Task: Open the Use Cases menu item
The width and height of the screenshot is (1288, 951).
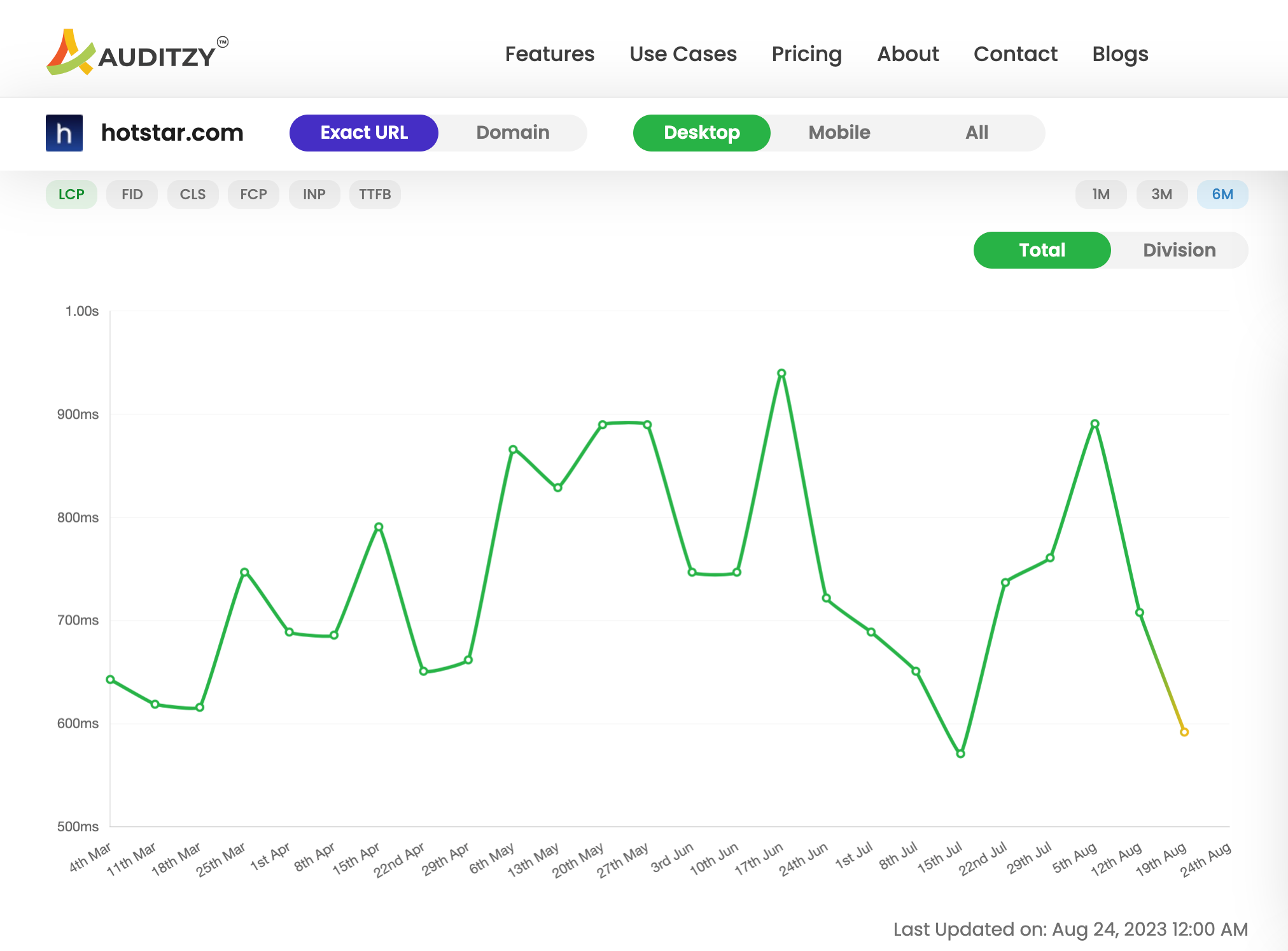Action: 683,54
